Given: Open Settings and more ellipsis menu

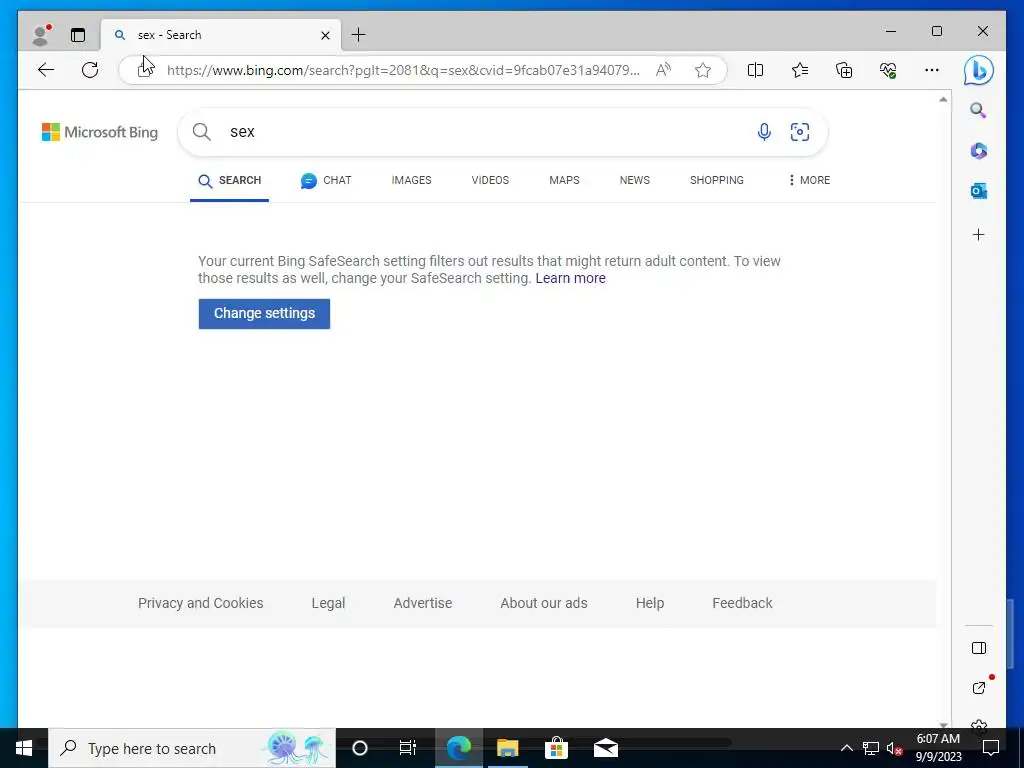Looking at the screenshot, I should (x=932, y=70).
